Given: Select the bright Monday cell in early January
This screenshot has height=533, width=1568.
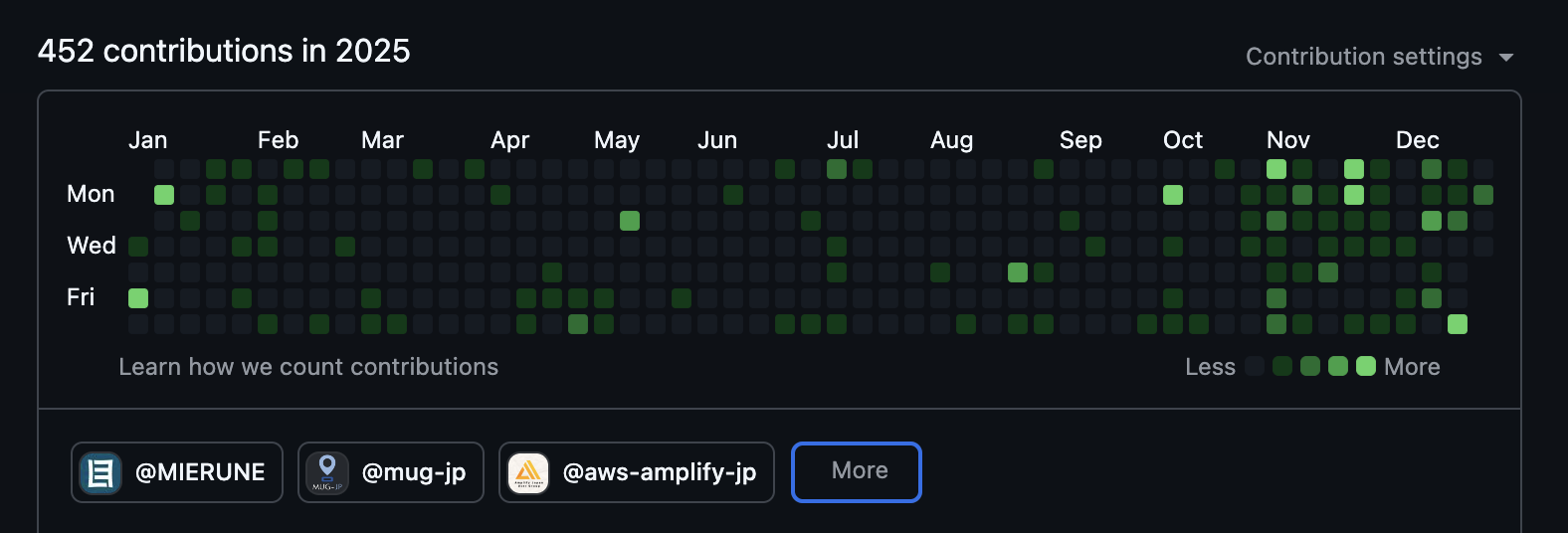Looking at the screenshot, I should coord(164,194).
